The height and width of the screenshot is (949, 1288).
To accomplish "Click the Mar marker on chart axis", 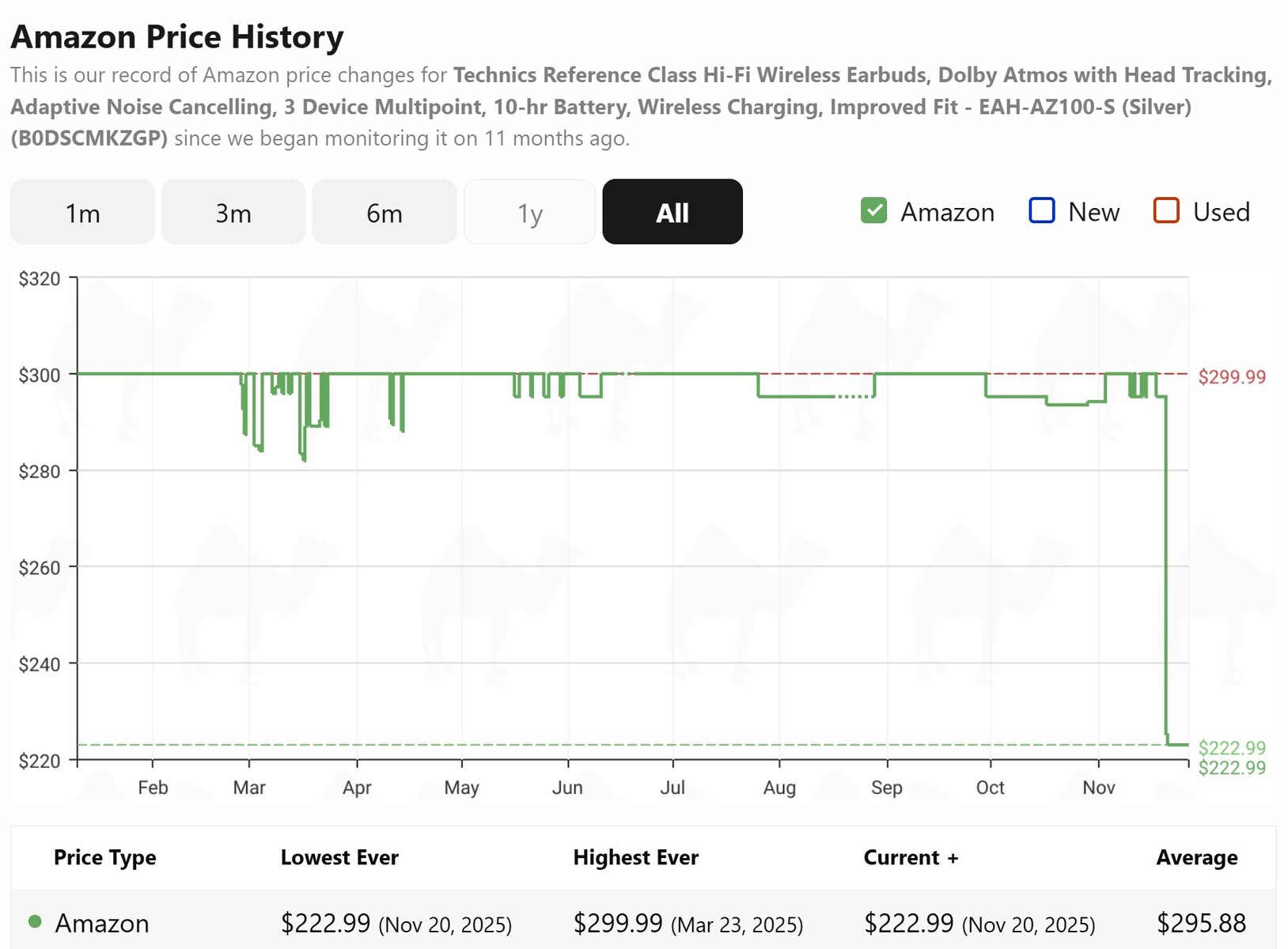I will (249, 788).
